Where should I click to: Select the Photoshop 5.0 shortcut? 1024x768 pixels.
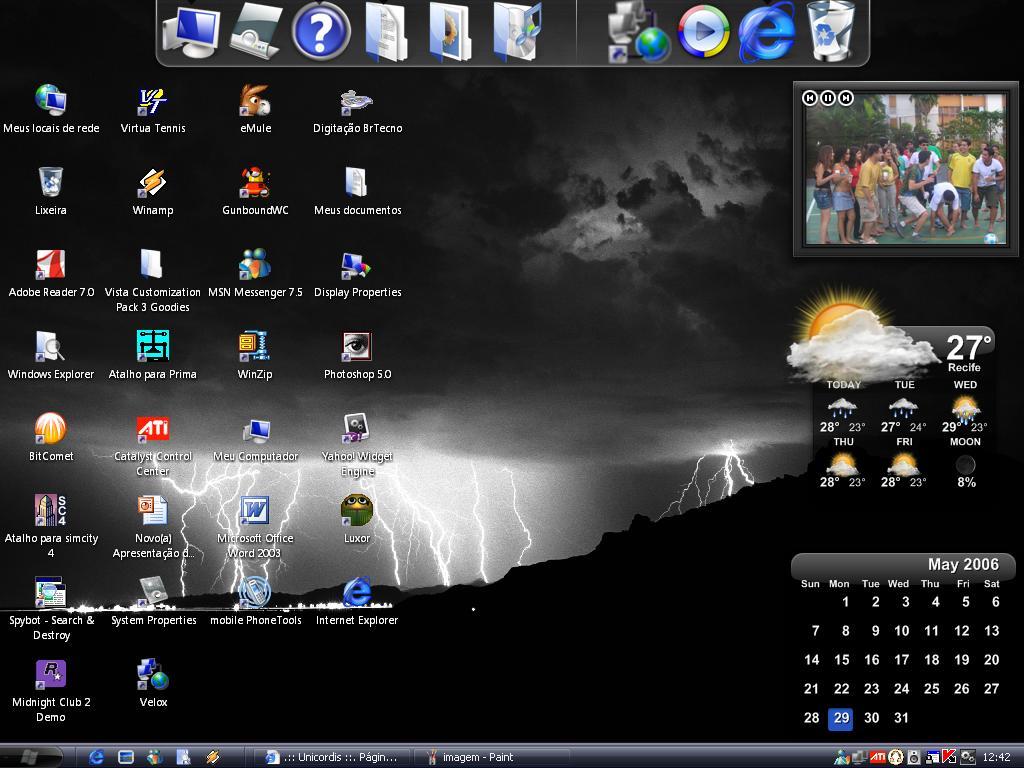click(357, 356)
